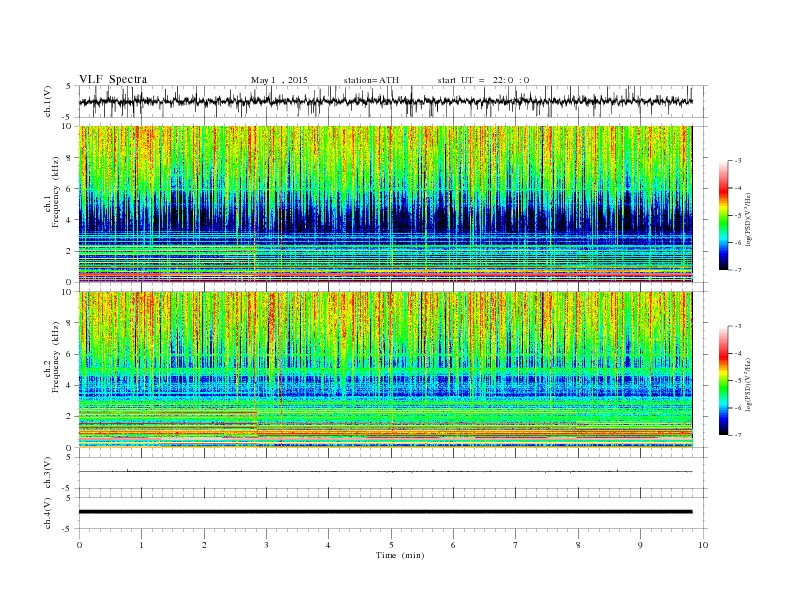The width and height of the screenshot is (792, 612).
Task: Click time axis tick label "3"
Action: [266, 545]
